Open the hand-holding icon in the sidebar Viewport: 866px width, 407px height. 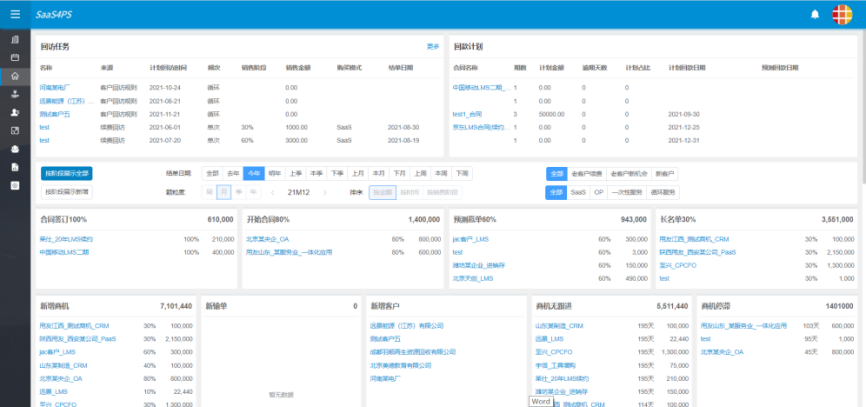[15, 94]
